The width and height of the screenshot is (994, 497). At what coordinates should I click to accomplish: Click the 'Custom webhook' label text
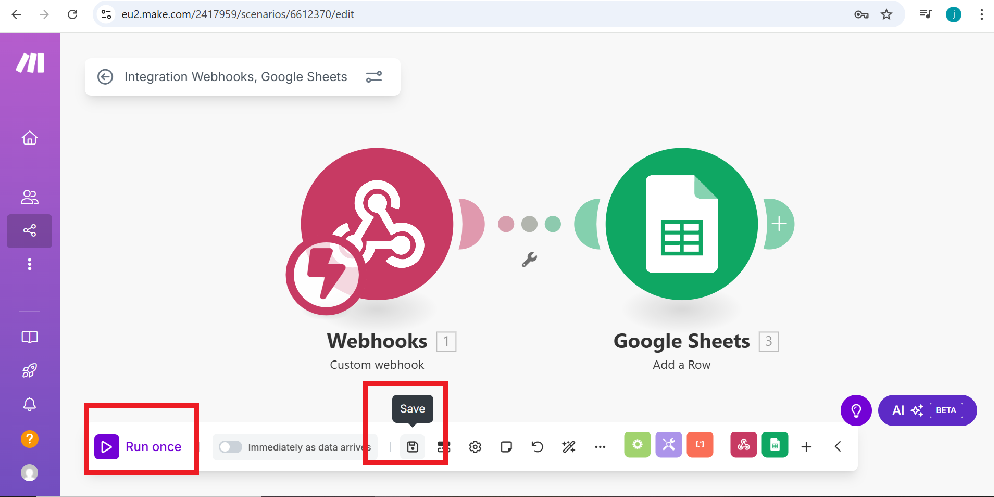(x=377, y=365)
